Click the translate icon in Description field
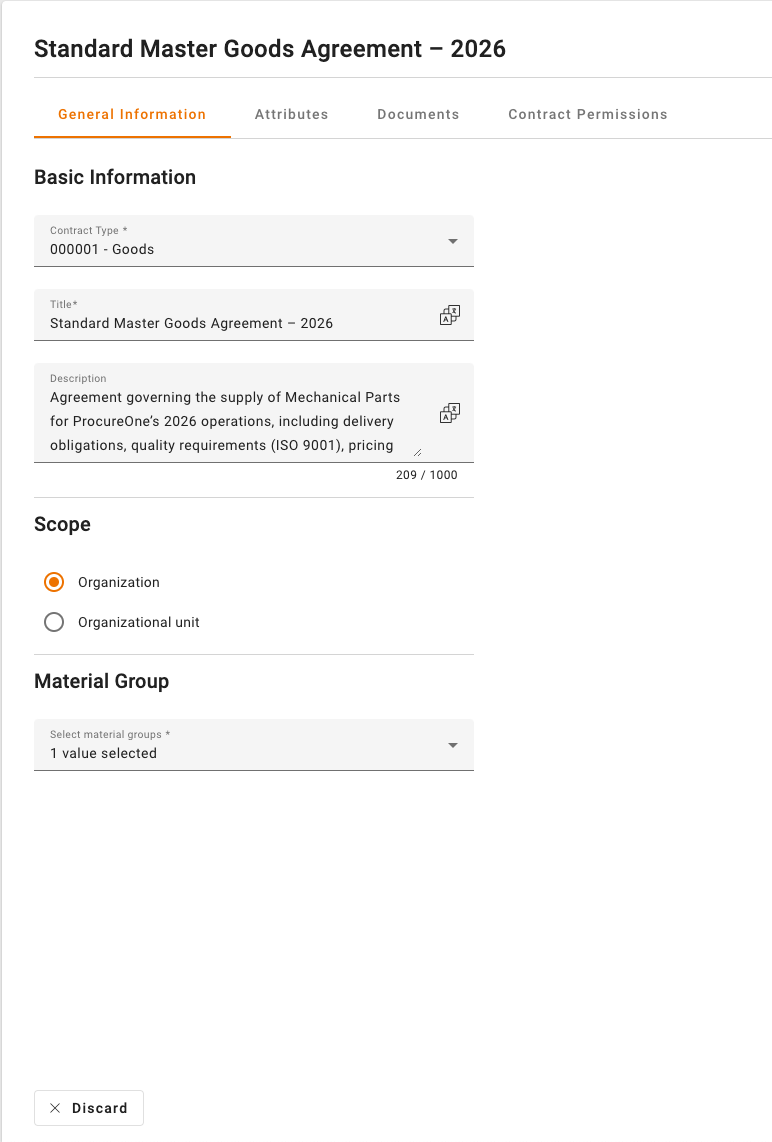Screen dimensions: 772x1142 (x=450, y=413)
